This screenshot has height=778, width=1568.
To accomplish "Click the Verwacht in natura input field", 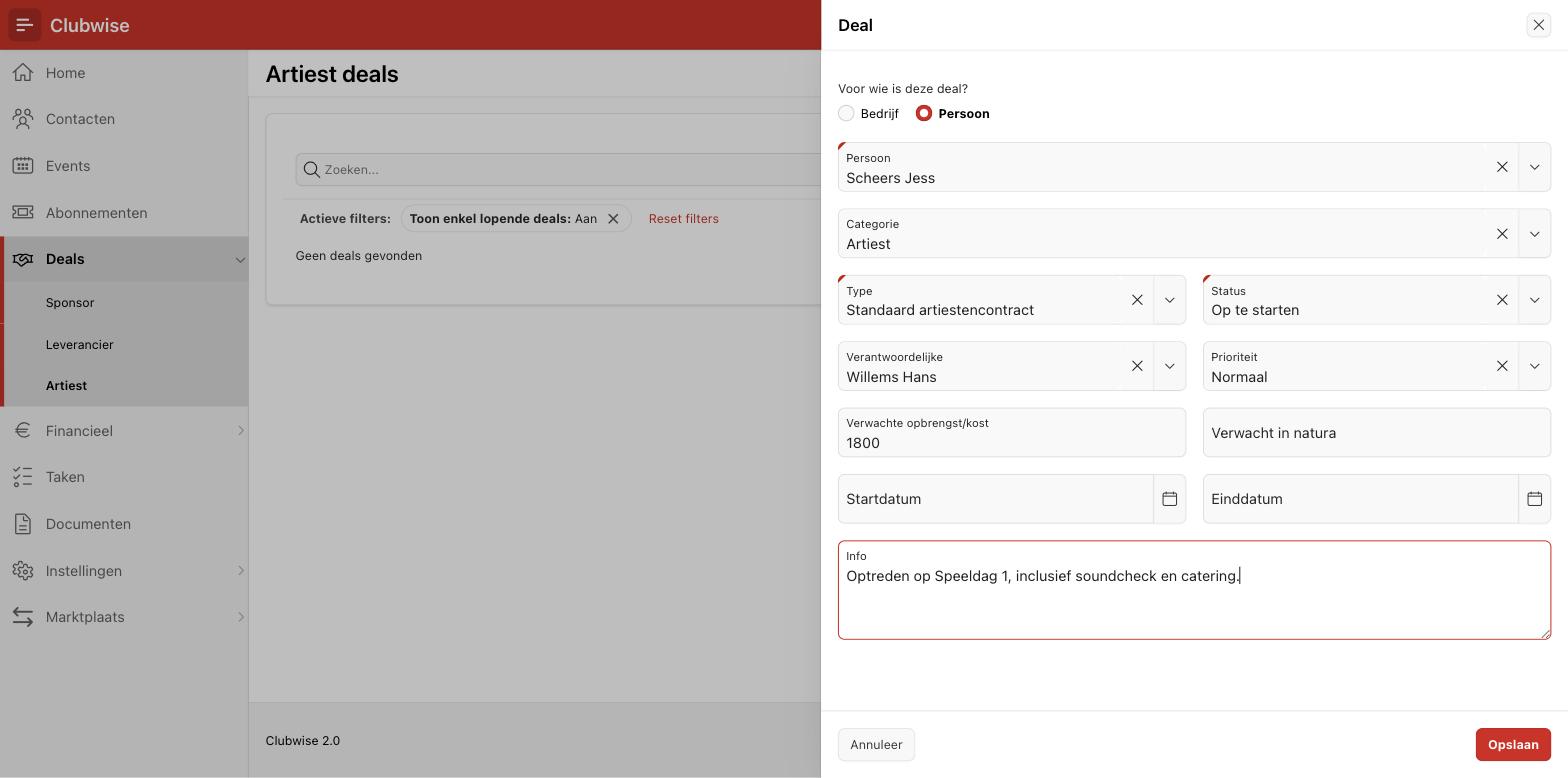I will point(1376,433).
